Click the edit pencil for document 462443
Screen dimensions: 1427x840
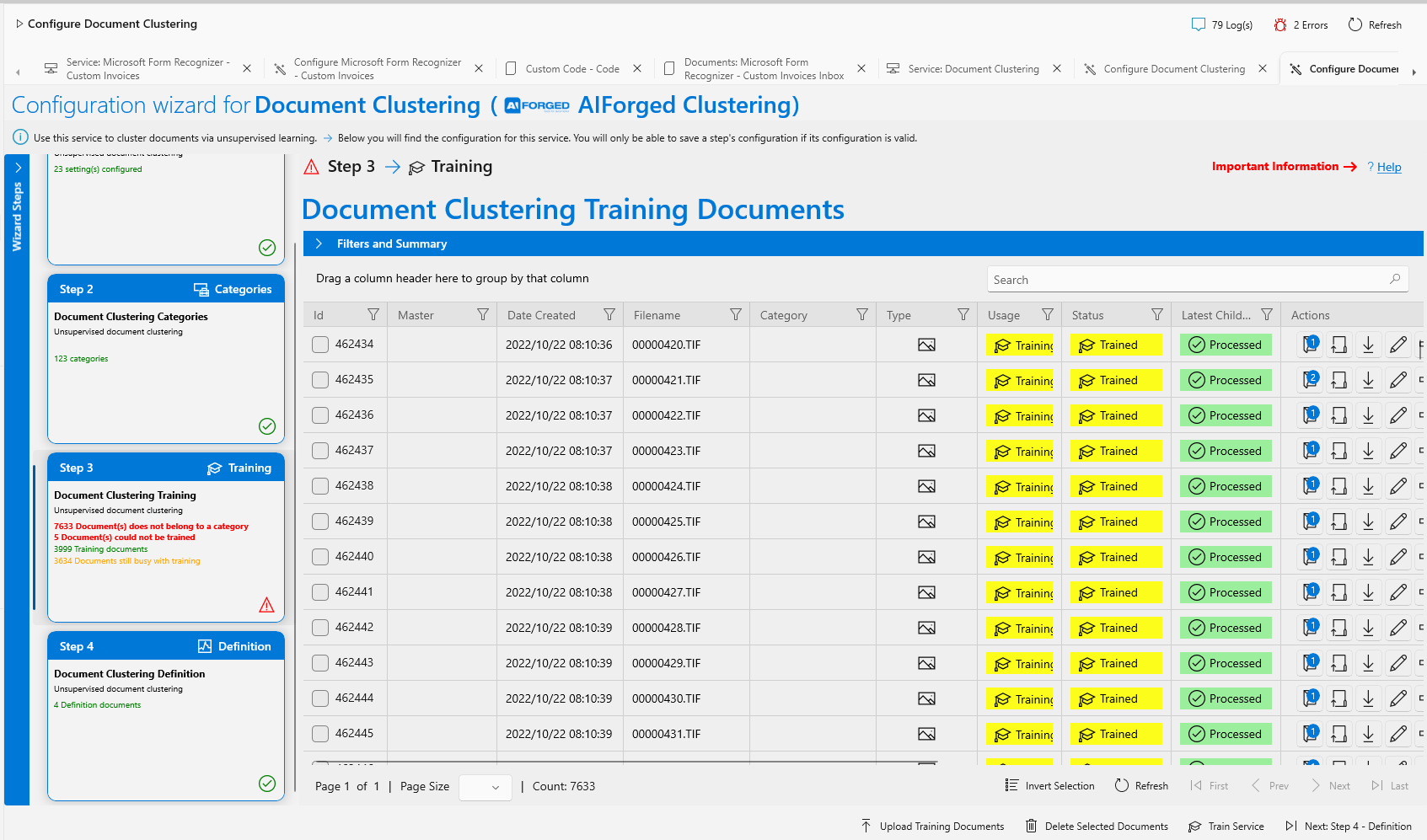point(1398,663)
